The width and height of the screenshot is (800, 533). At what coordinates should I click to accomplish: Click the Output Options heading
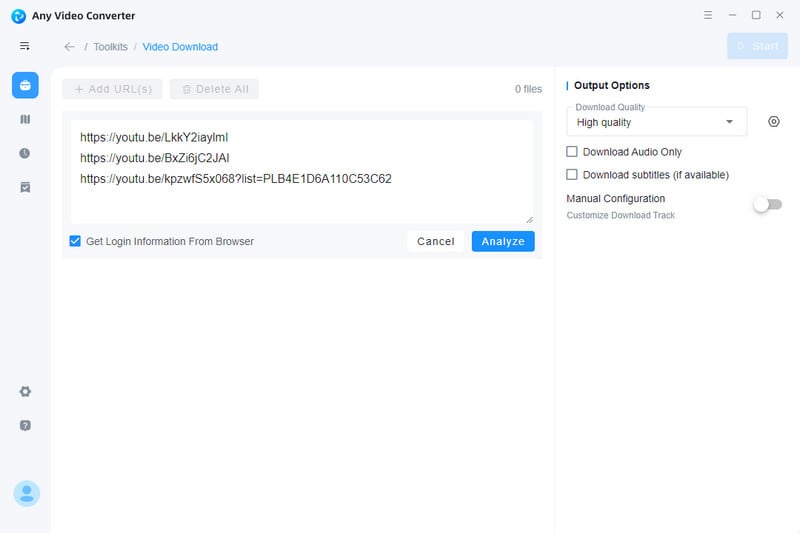point(612,85)
